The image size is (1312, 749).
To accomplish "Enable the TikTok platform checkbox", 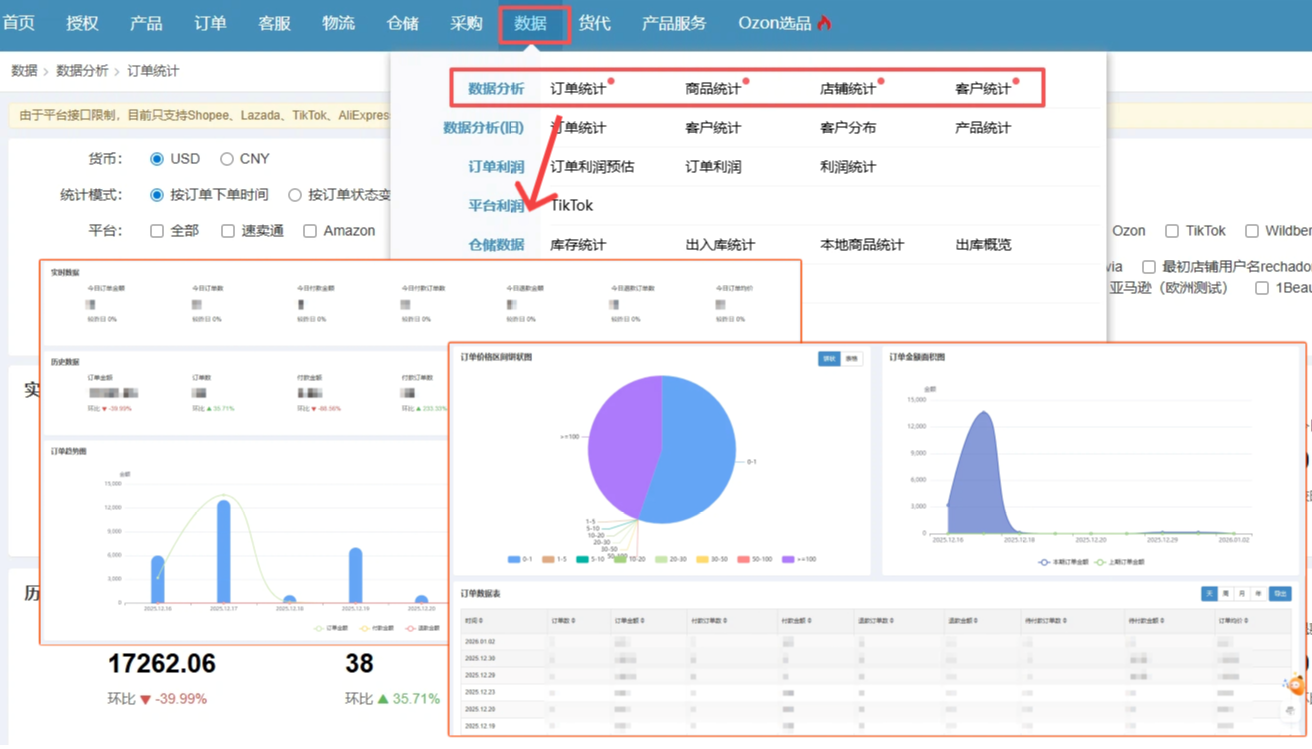I will click(x=1172, y=231).
